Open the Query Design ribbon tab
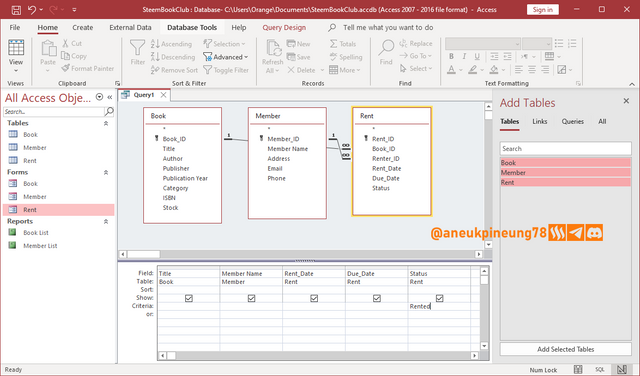Viewport: 640px width, 376px height. 284,28
